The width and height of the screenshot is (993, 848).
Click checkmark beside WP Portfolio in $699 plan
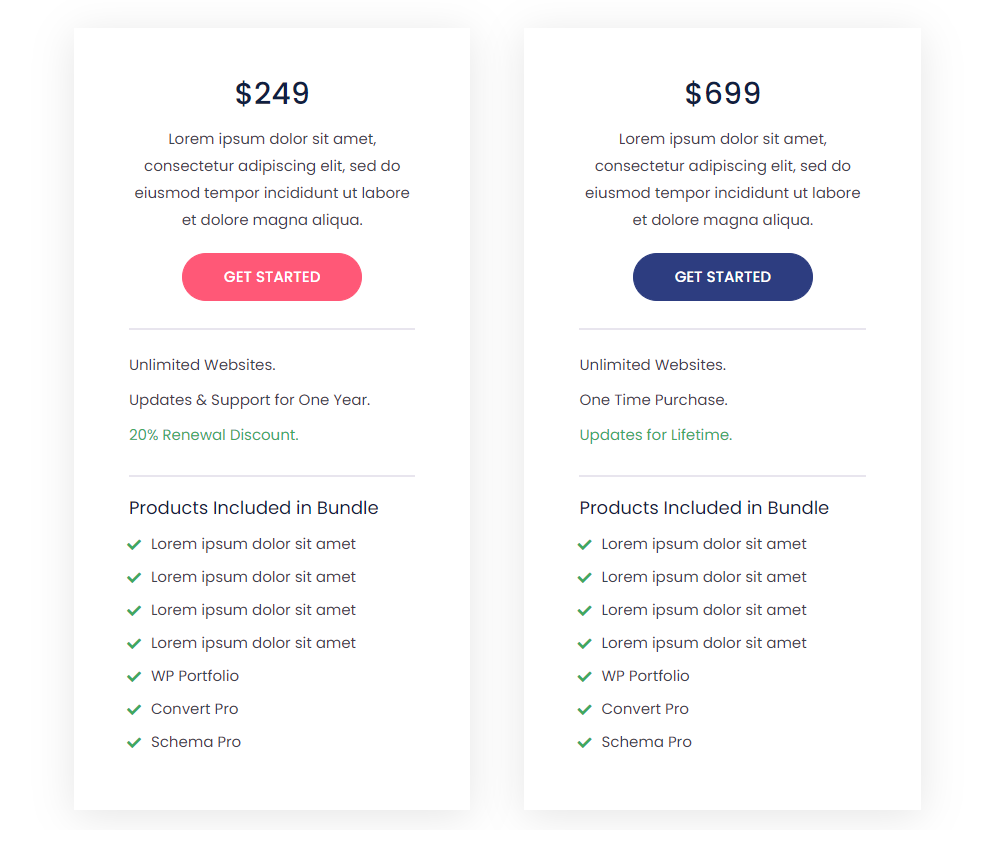pos(585,676)
